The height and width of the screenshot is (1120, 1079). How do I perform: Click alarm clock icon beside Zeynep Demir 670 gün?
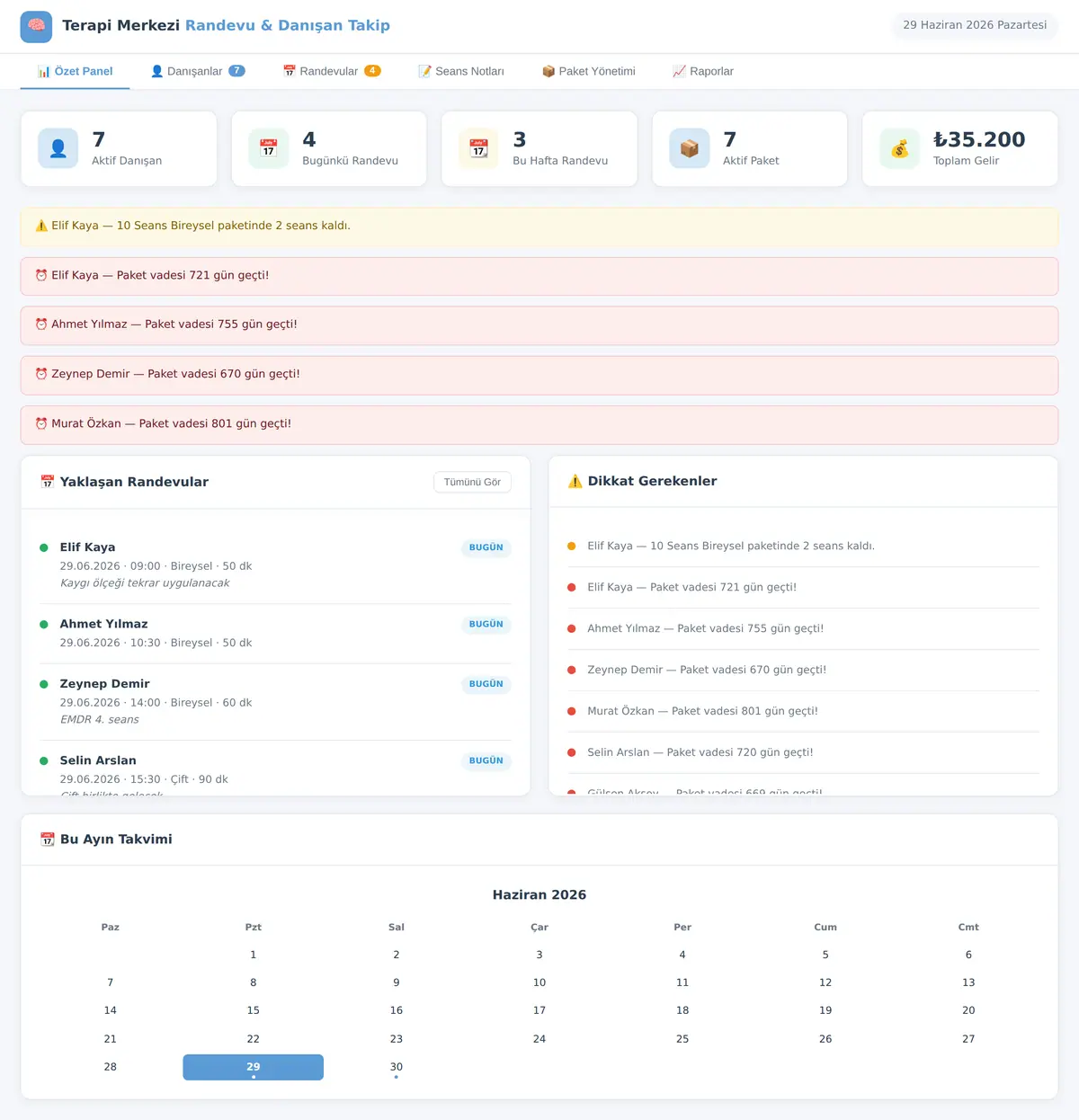[x=41, y=374]
